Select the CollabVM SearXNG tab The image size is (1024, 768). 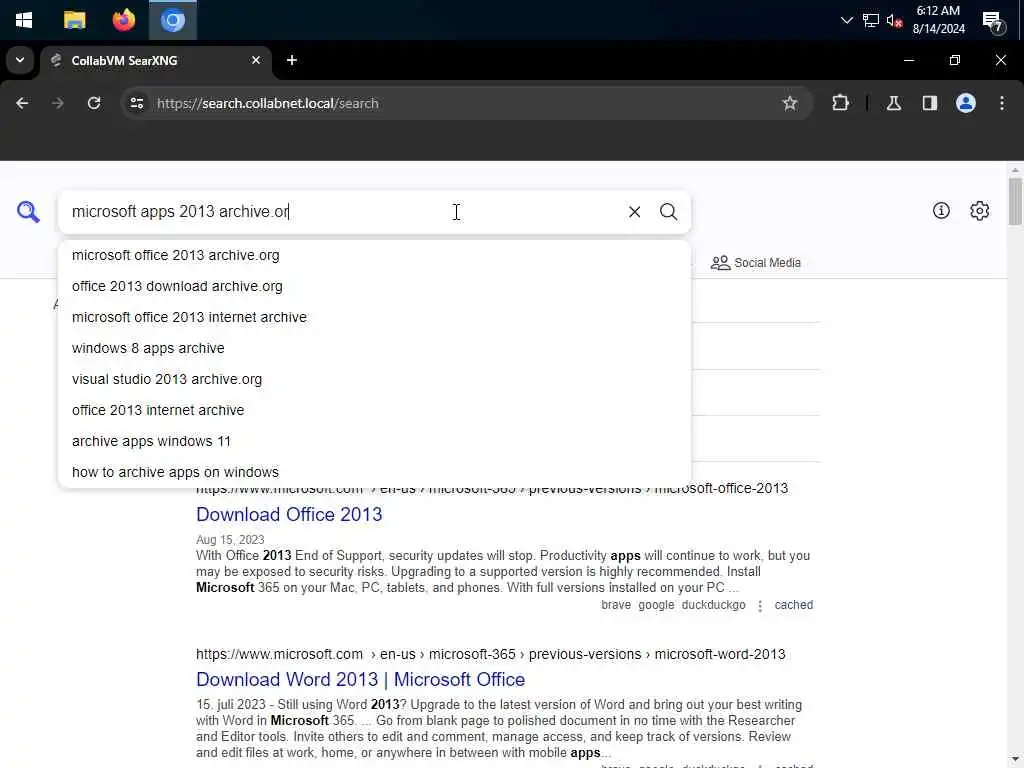pos(155,60)
